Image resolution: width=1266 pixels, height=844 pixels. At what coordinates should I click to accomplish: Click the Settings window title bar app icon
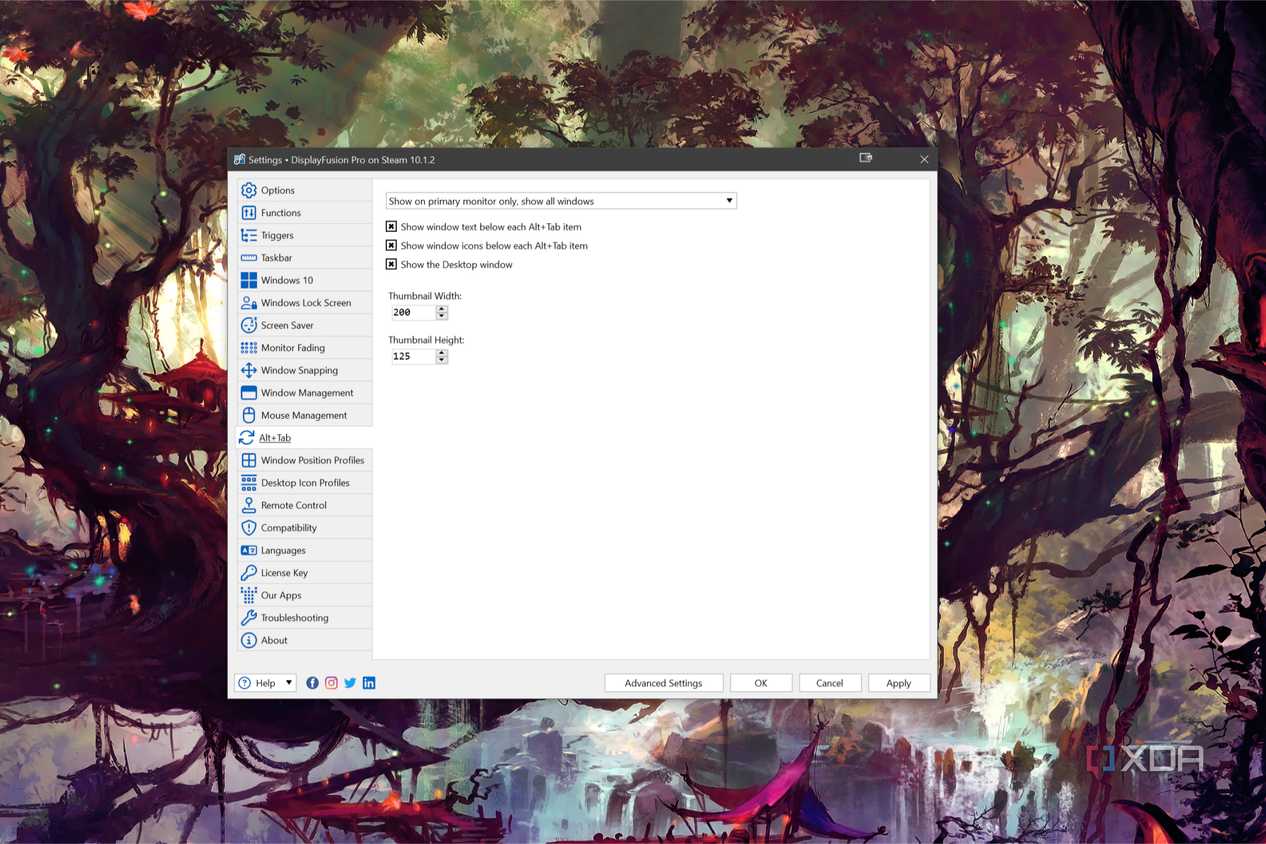240,159
